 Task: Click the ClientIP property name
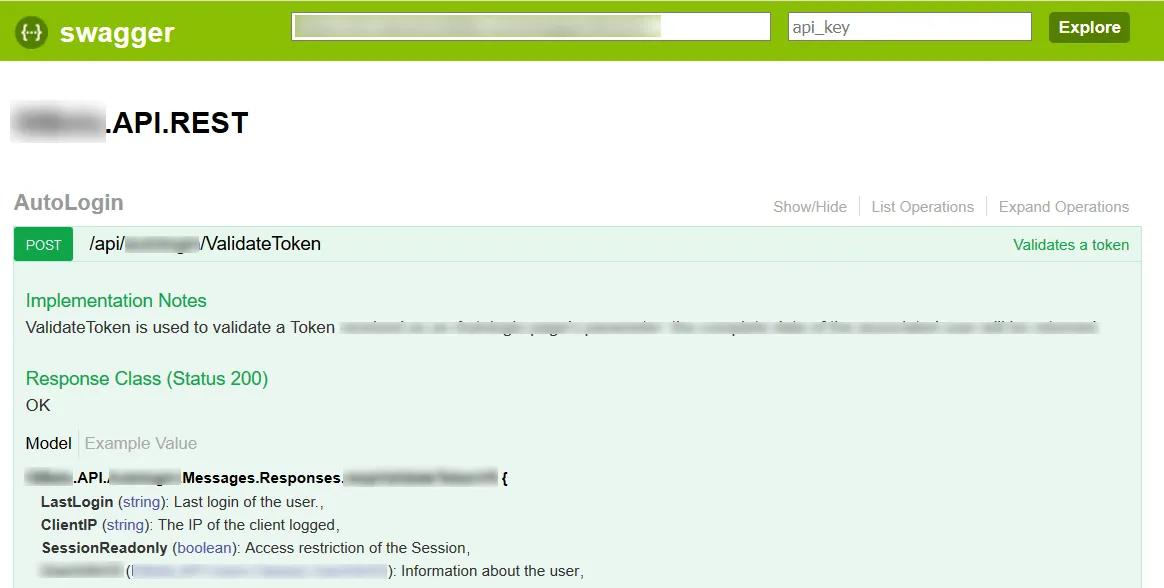click(x=69, y=525)
